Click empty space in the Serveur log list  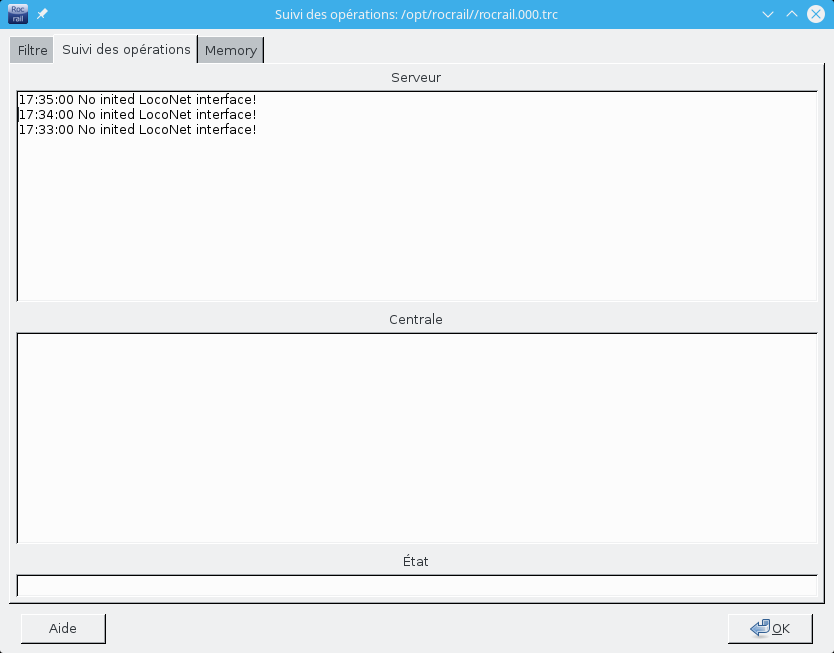[416, 220]
